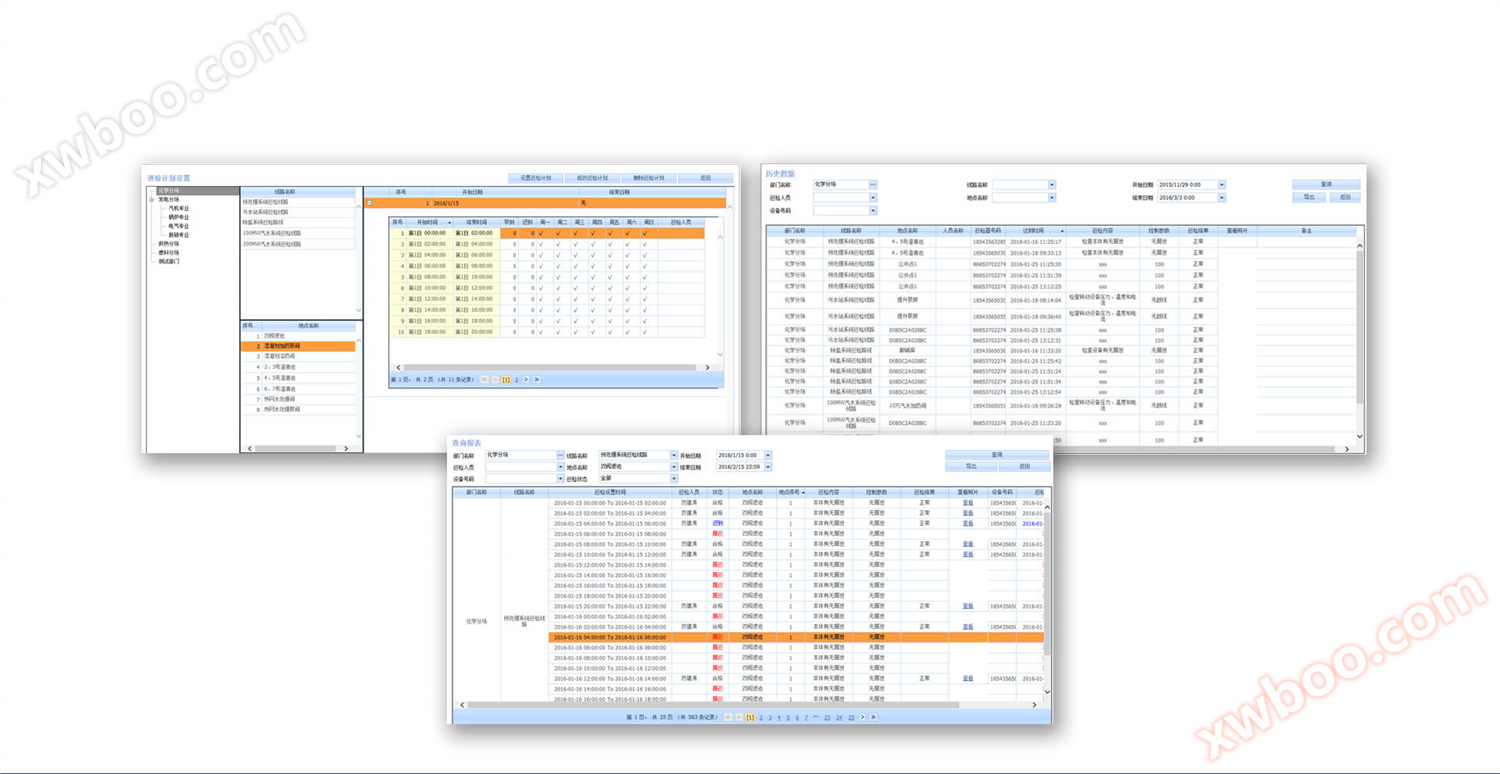
Task: Click next page arrow in 查询报表 pager
Action: click(x=863, y=717)
